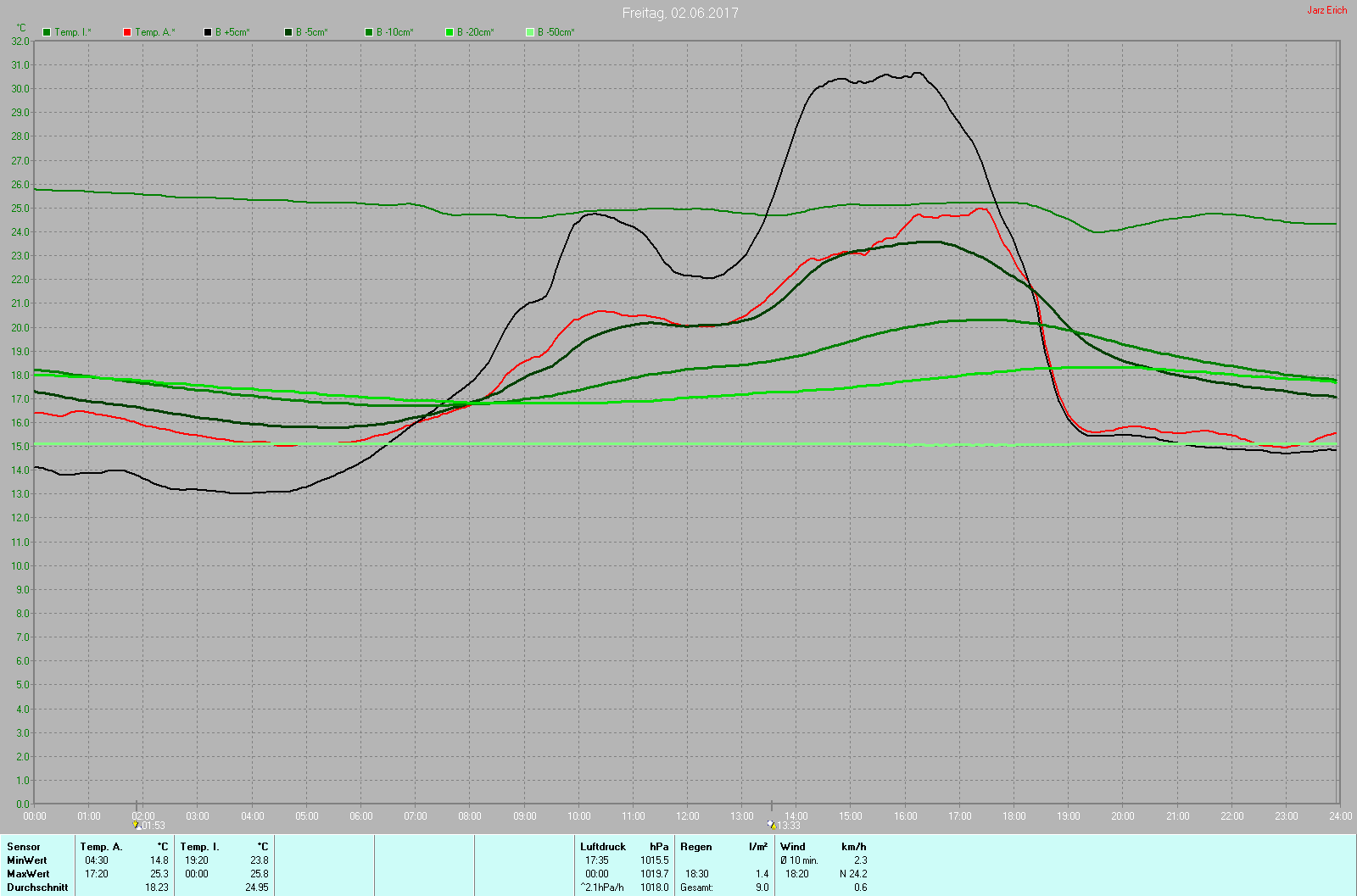Click the '32.0' label on the temperature axis
This screenshot has height=896, width=1357.
[x=20, y=41]
